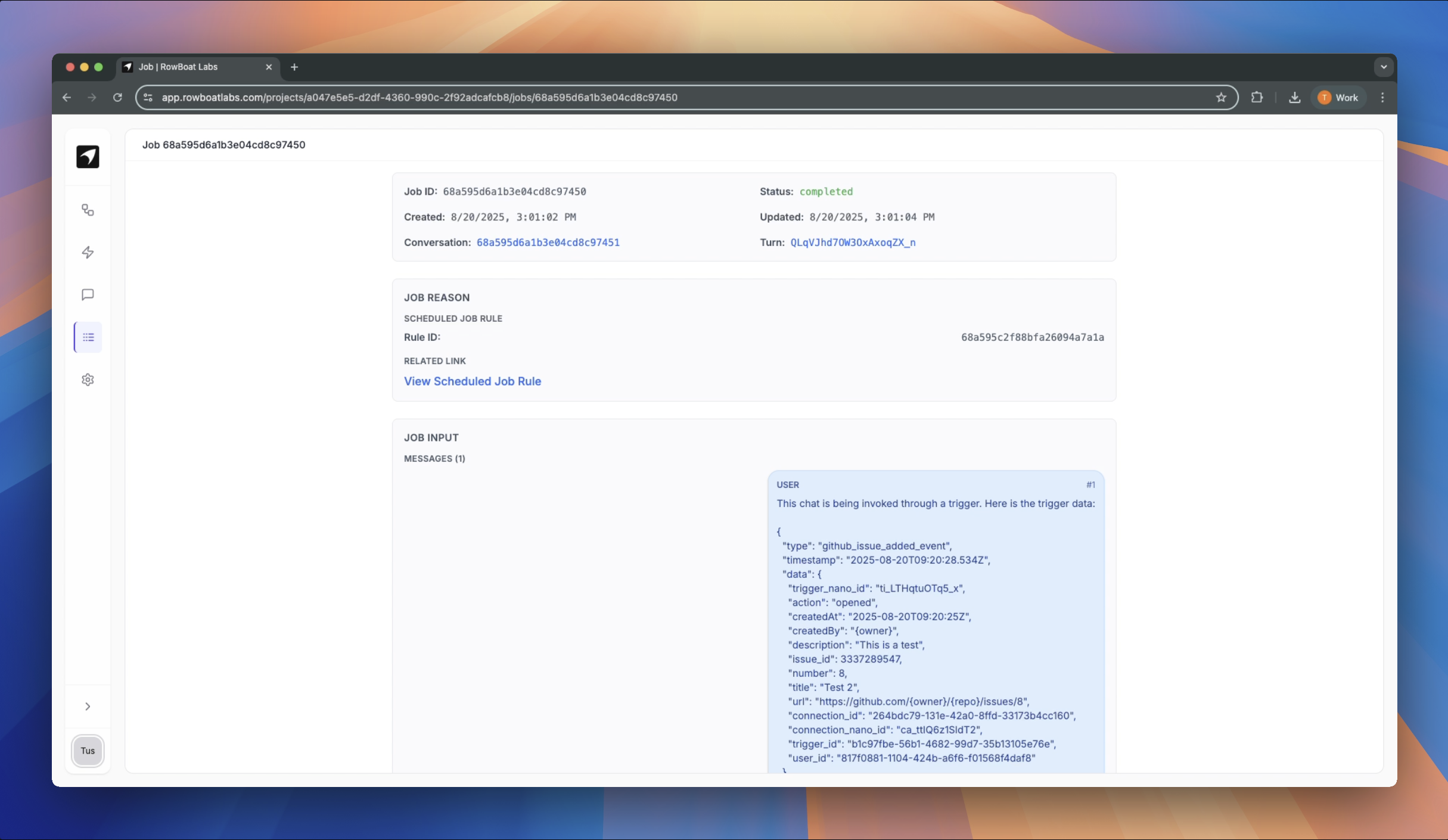Viewport: 1448px width, 840px height.
Task: Reload the page with refresh icon
Action: [x=117, y=98]
